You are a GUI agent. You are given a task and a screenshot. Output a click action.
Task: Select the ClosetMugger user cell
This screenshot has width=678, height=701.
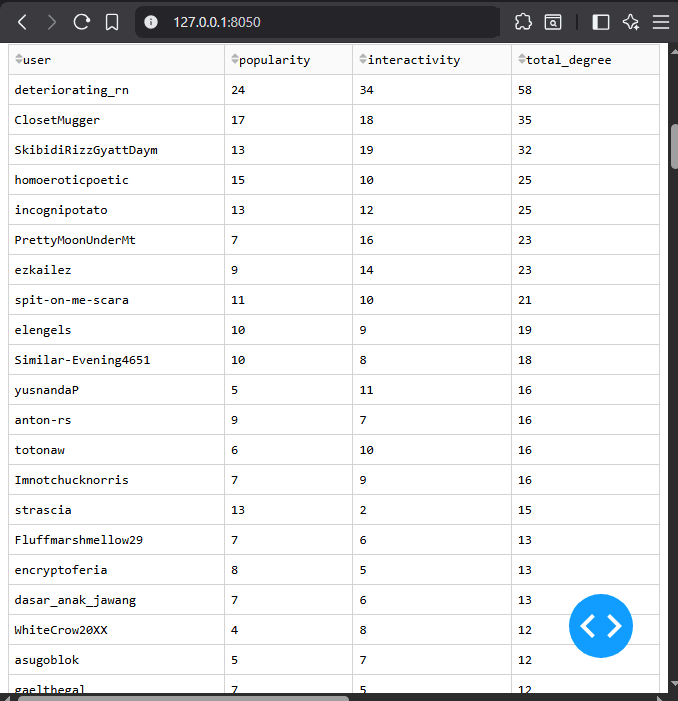116,120
